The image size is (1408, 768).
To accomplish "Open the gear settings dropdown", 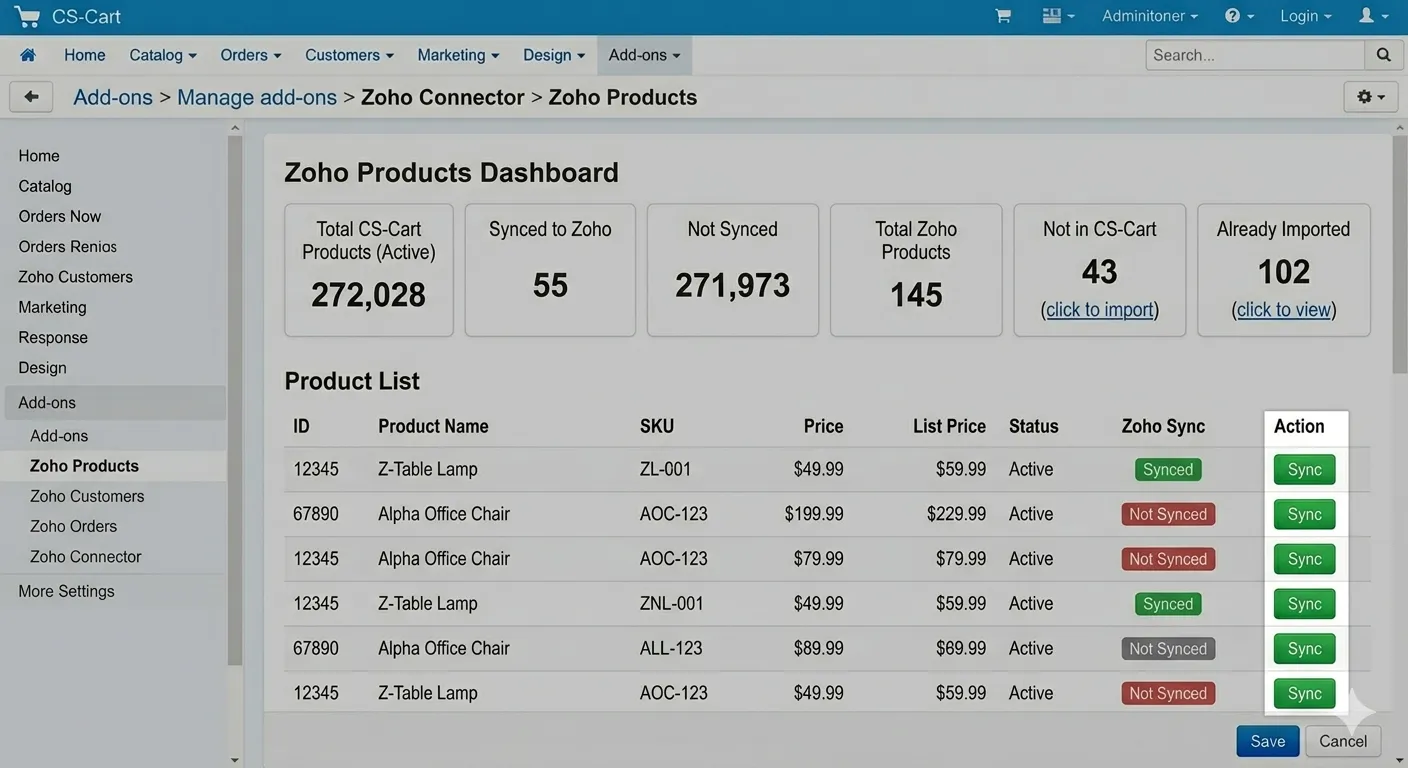I will 1370,97.
